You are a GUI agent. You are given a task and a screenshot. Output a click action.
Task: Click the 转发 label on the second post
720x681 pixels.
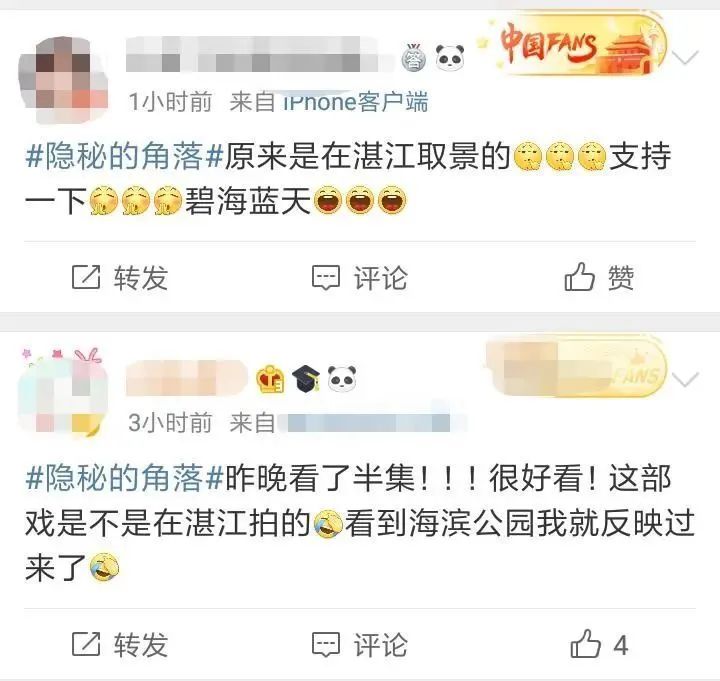click(x=141, y=645)
